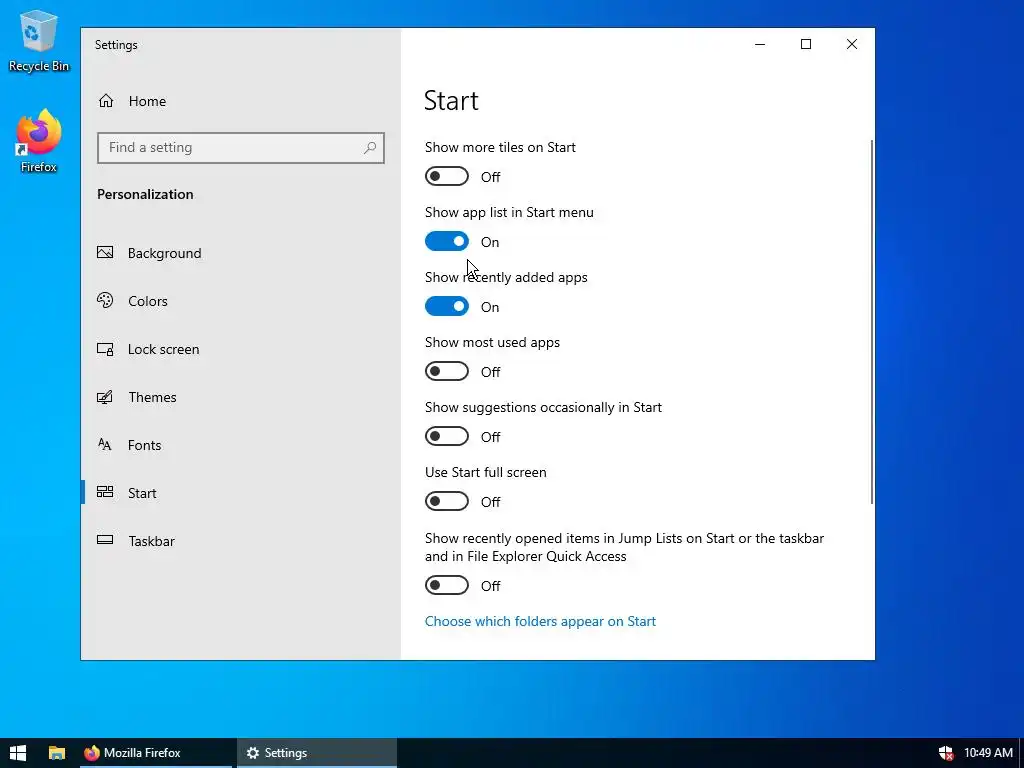Click the Fonts AA icon
Screen dimensions: 1024x768
tap(105, 445)
